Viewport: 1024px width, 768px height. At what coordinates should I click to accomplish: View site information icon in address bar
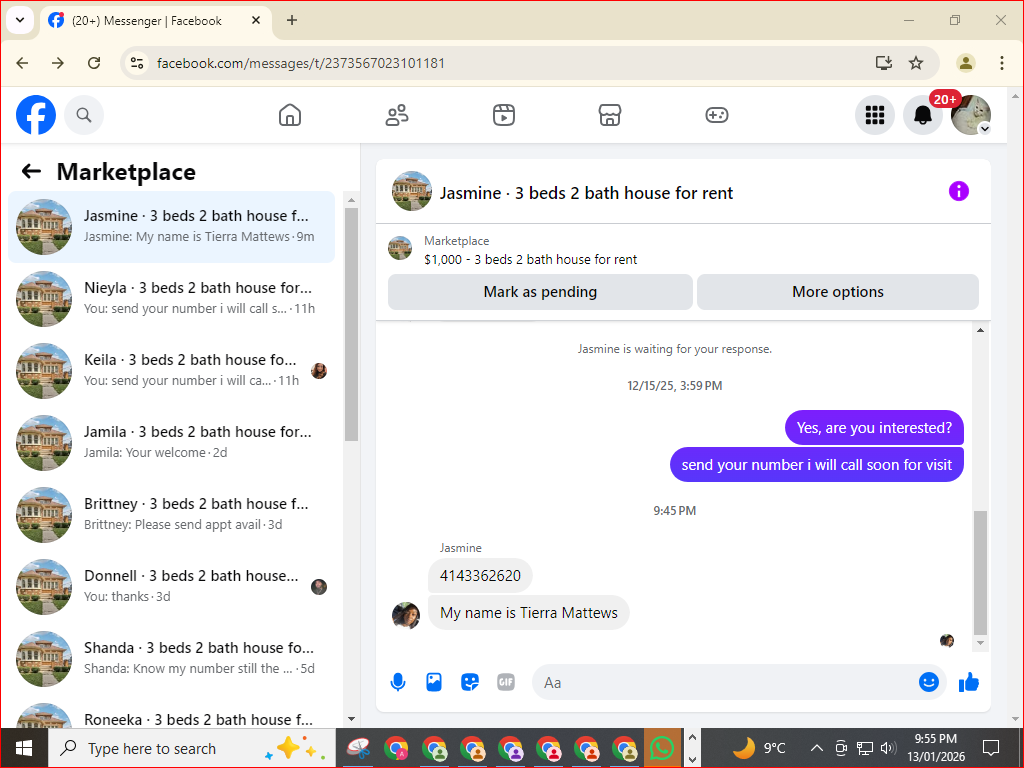(x=136, y=63)
